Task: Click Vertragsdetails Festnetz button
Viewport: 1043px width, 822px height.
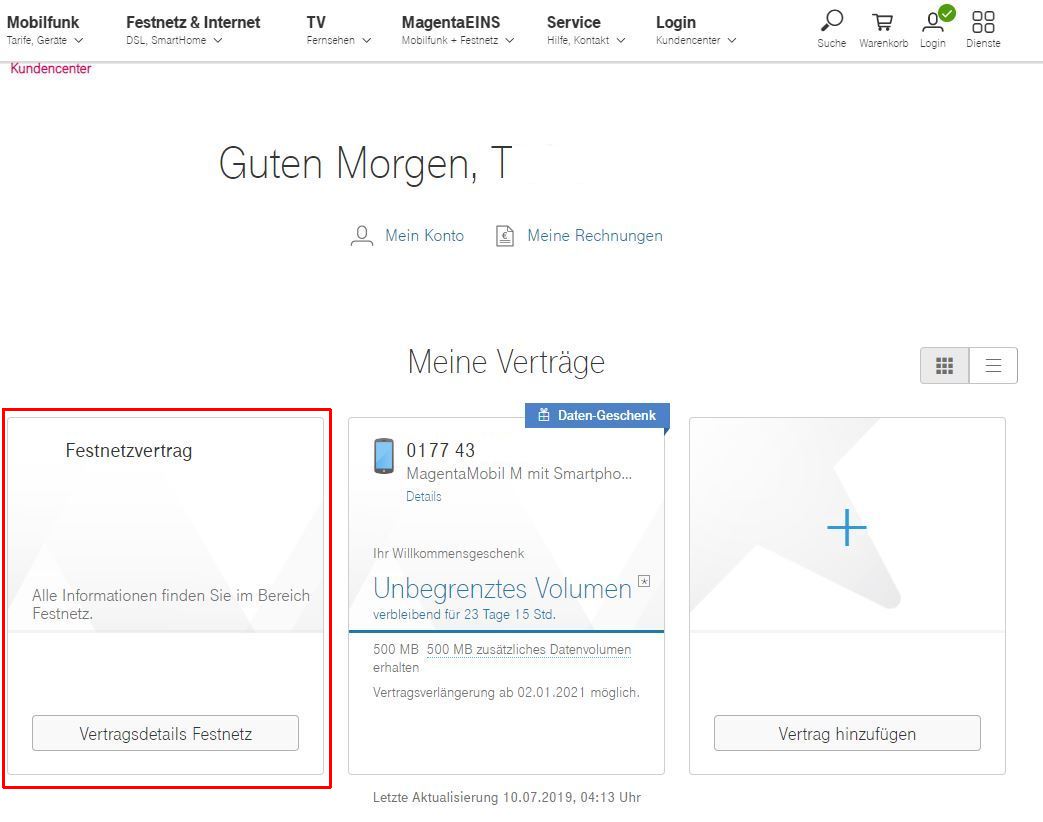Action: click(166, 734)
